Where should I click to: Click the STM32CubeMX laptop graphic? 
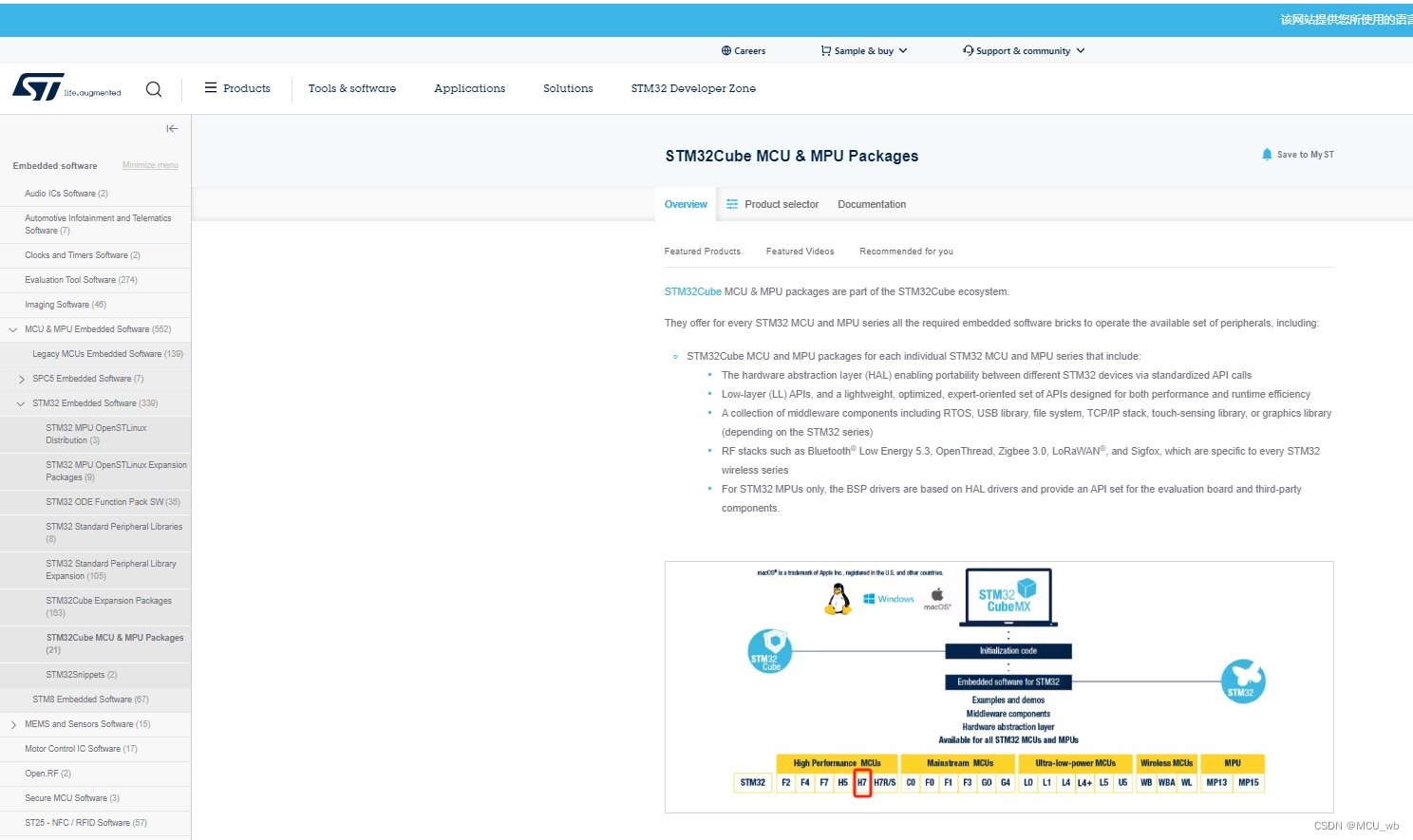tap(1008, 598)
